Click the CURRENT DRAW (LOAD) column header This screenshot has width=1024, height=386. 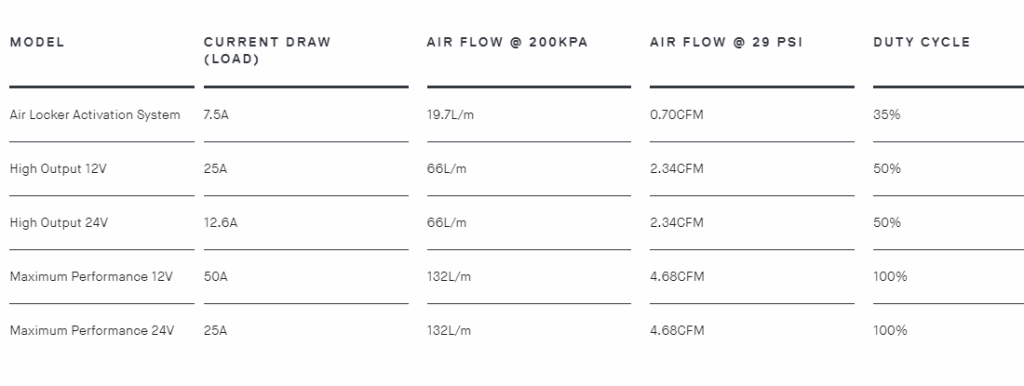[x=267, y=51]
